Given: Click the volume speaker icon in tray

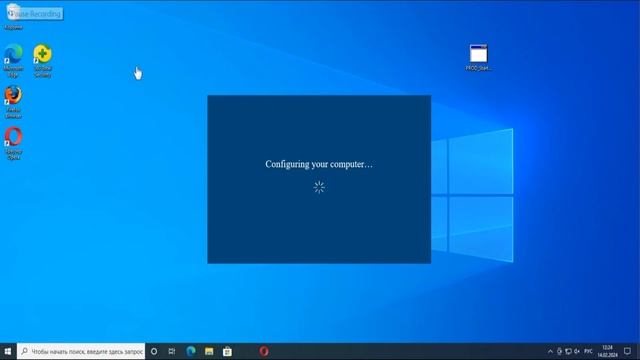Looking at the screenshot, I should tap(577, 351).
